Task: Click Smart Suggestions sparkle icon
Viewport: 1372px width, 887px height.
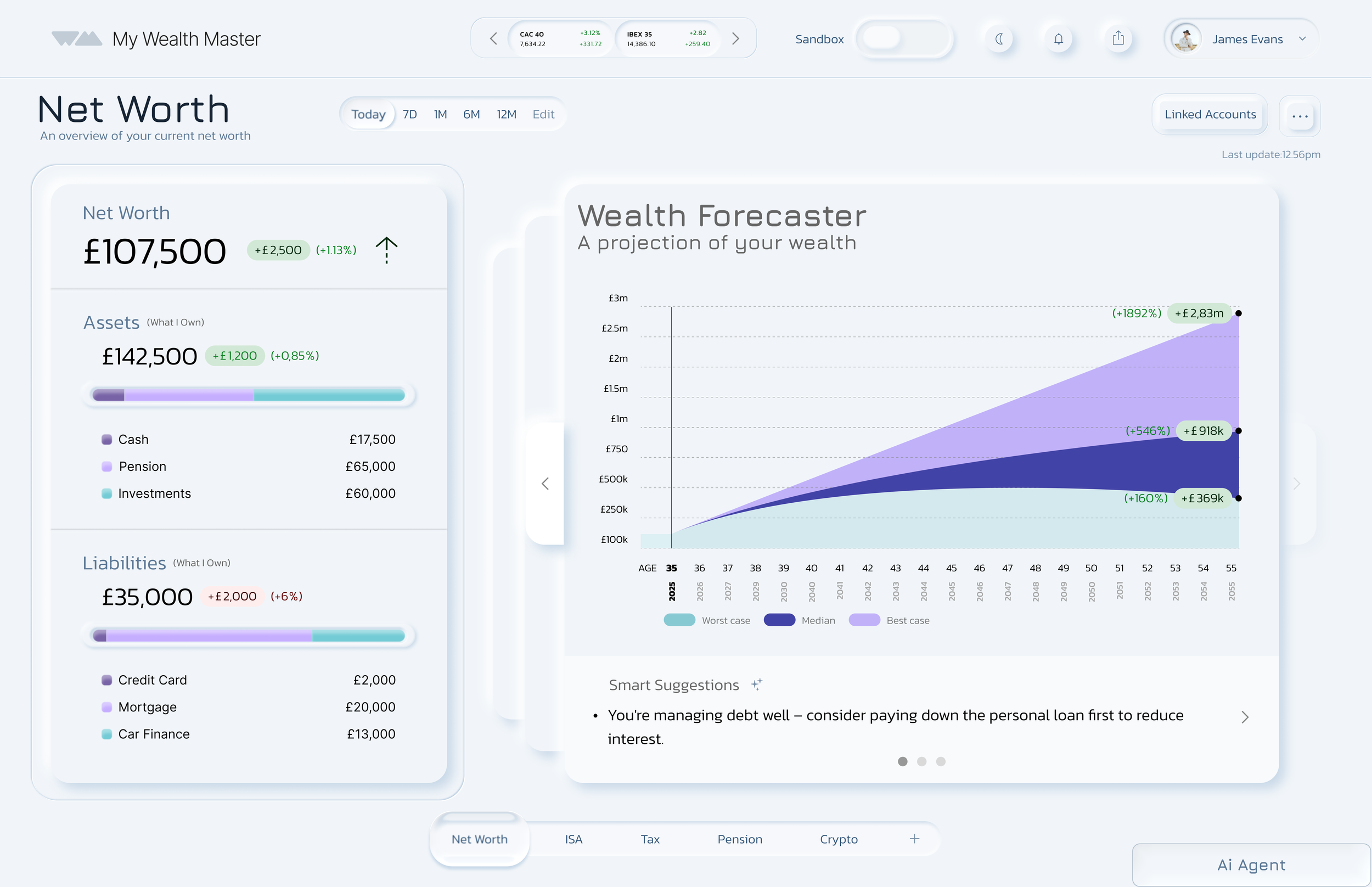Action: pyautogui.click(x=757, y=684)
